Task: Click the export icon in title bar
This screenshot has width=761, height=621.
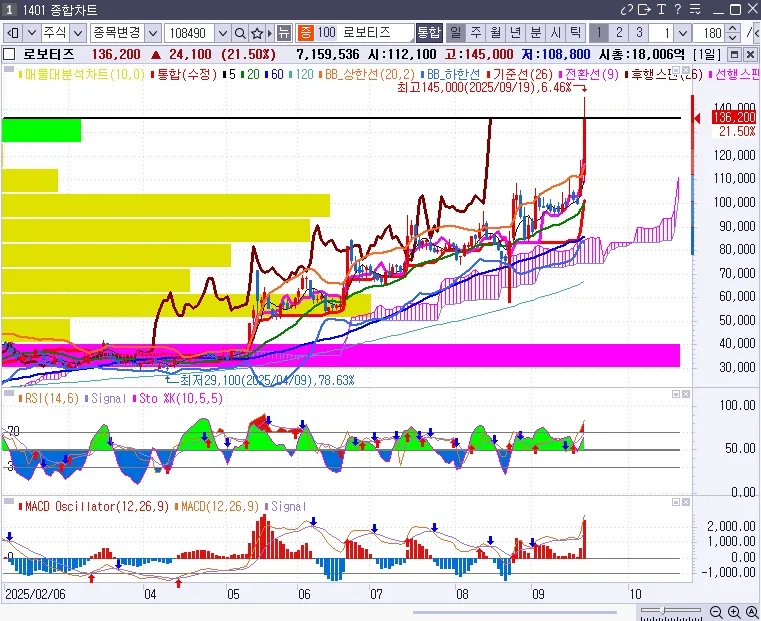Action: [x=644, y=9]
